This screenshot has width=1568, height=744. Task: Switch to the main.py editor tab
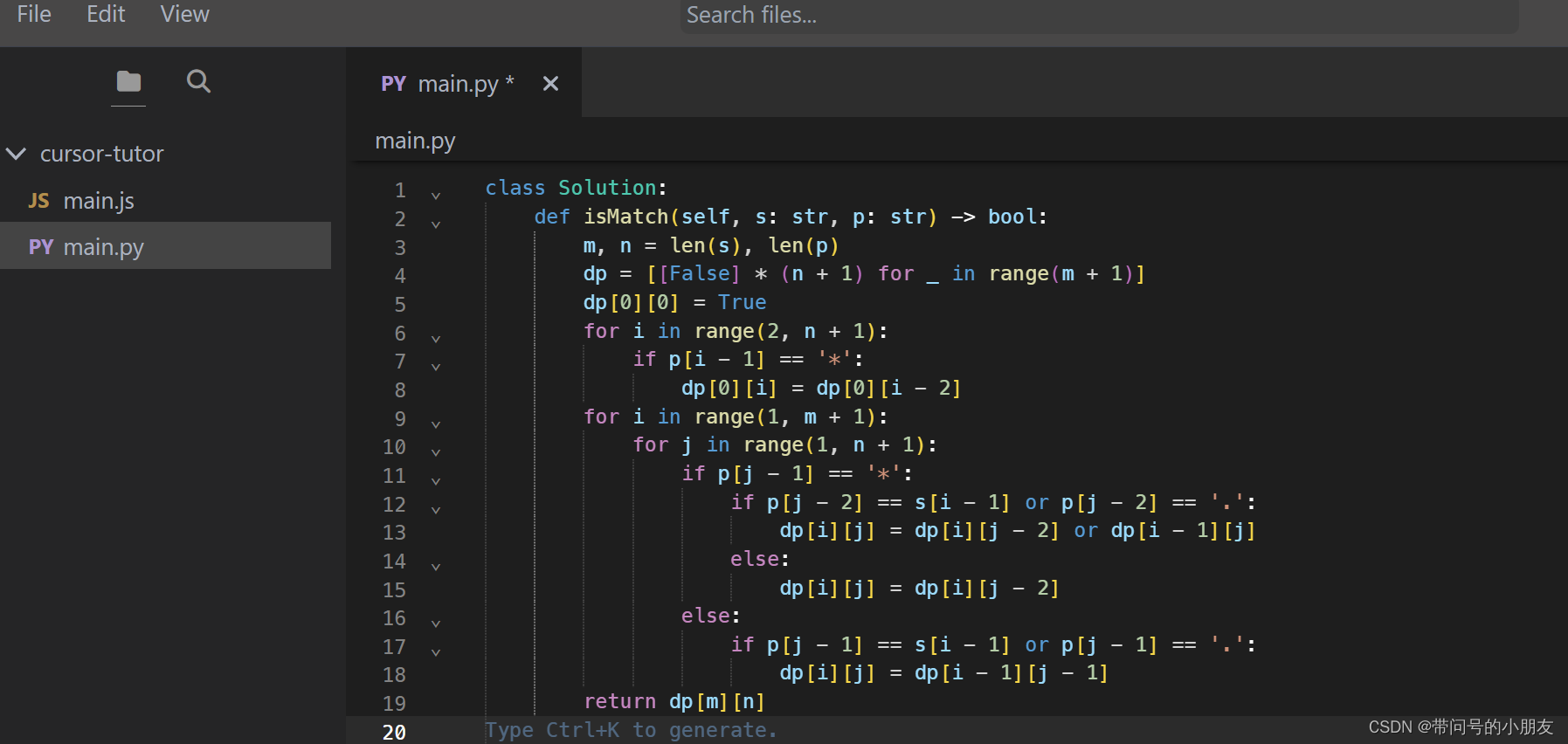[465, 84]
